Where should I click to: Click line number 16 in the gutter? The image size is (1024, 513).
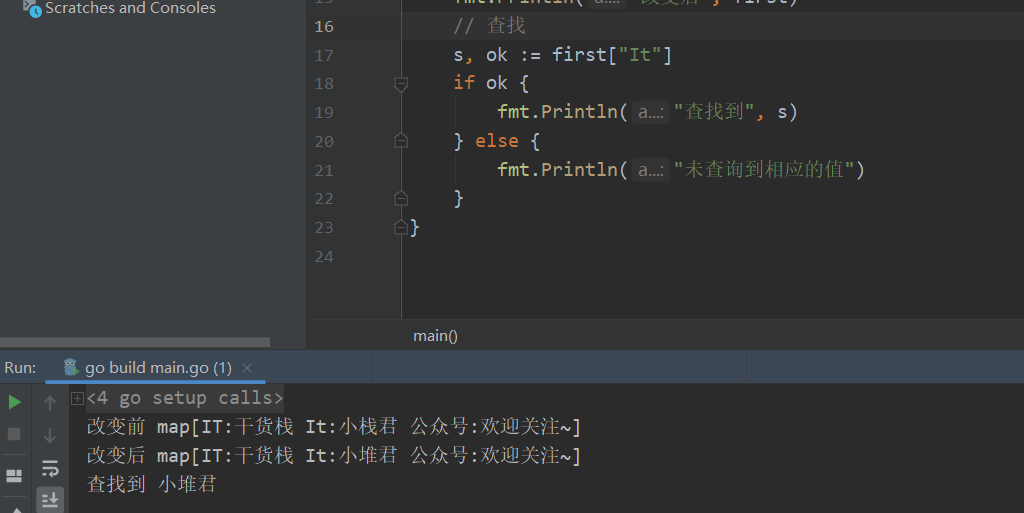[x=324, y=27]
